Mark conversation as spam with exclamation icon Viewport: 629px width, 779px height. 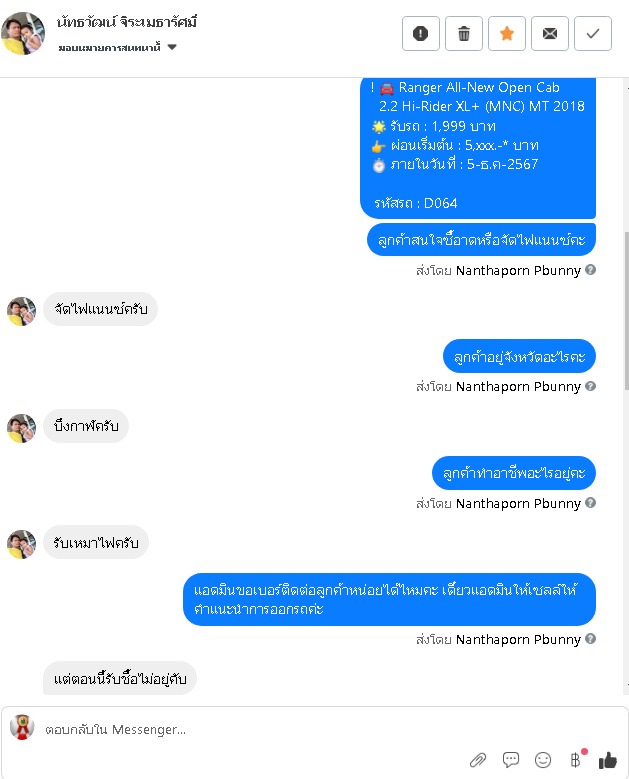point(420,33)
